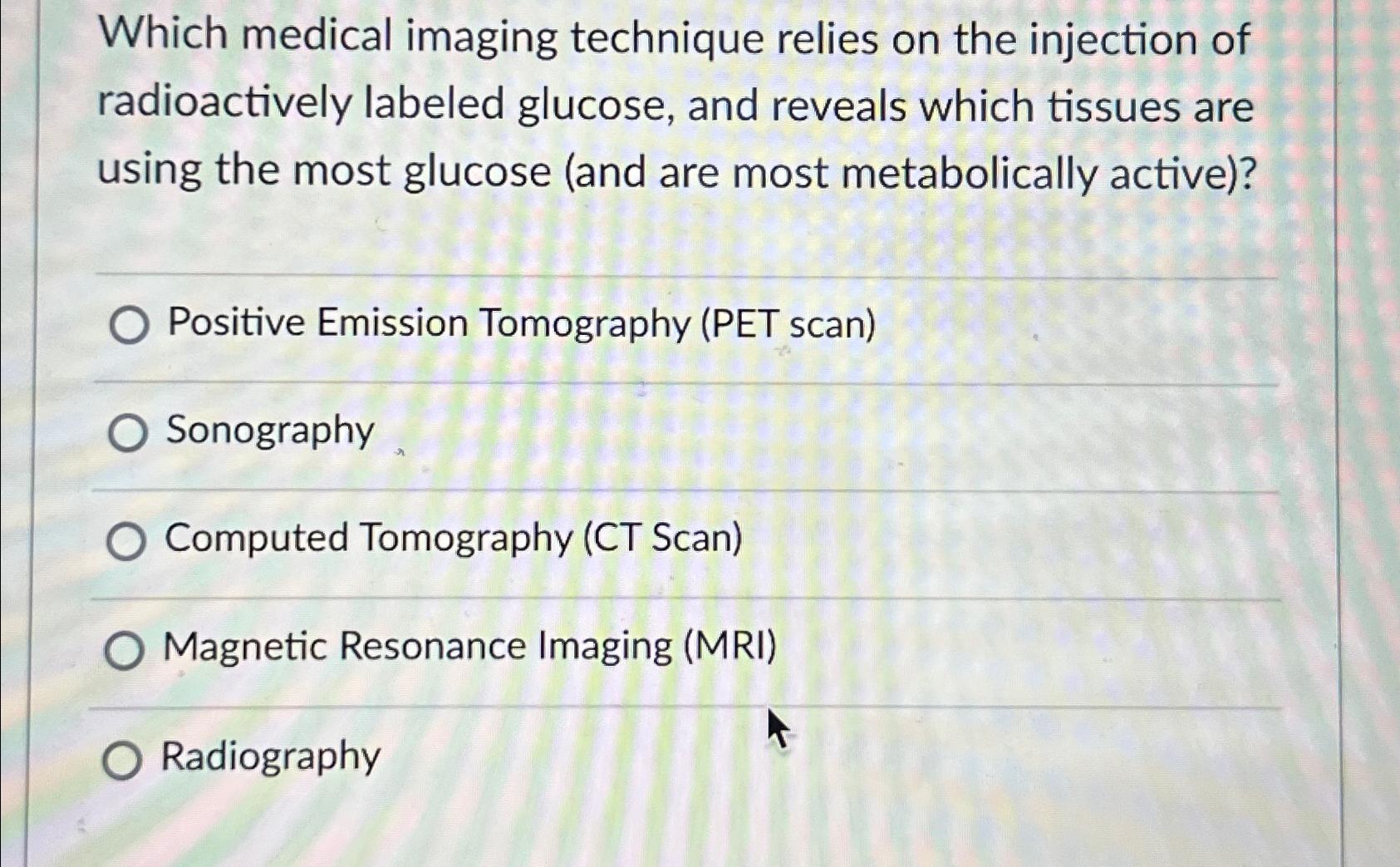Select the Magnetic Resonance Imaging (MRI) radio button

pyautogui.click(x=125, y=649)
